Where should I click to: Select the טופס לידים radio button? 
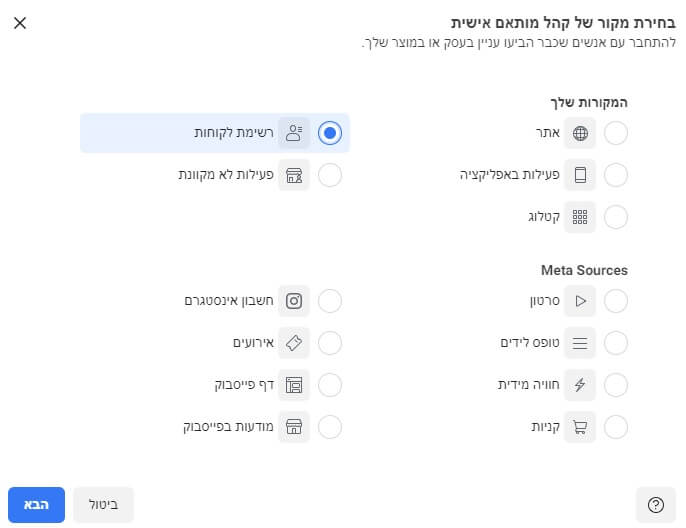pos(616,343)
